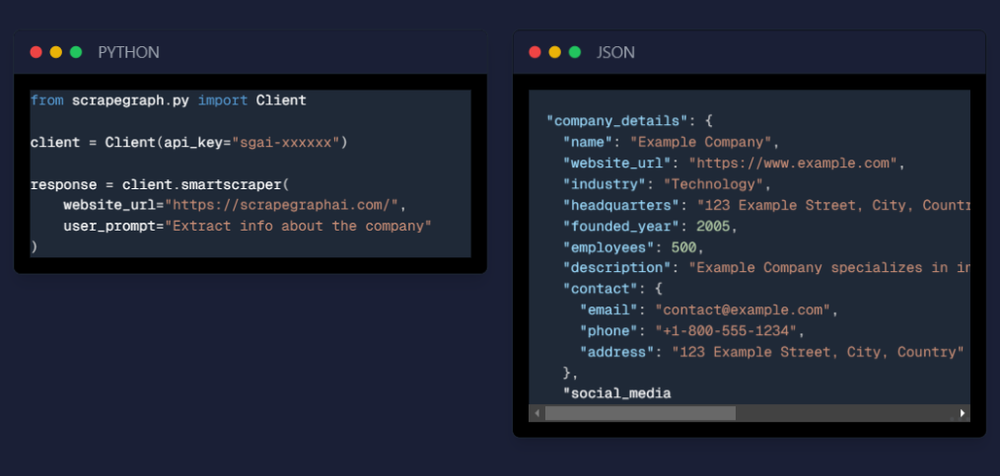Screen dimensions: 1000x476
Task: Click the red dot on the PYTHON window
Action: (x=36, y=52)
